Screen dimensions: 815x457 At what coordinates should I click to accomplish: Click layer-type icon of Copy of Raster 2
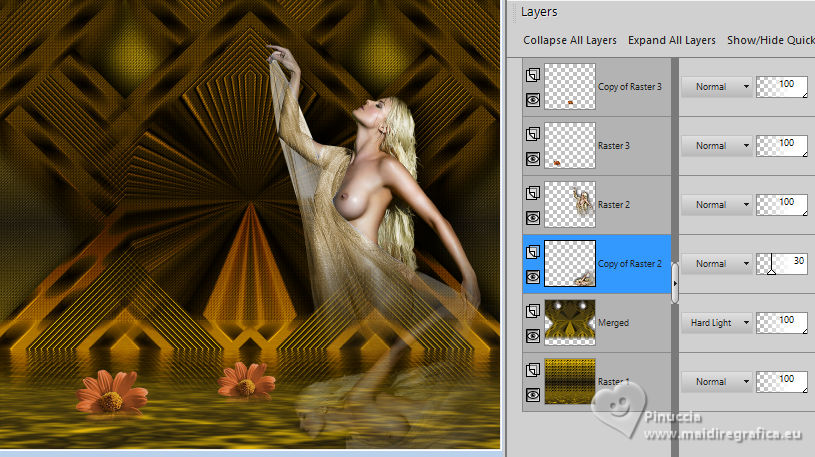click(533, 252)
